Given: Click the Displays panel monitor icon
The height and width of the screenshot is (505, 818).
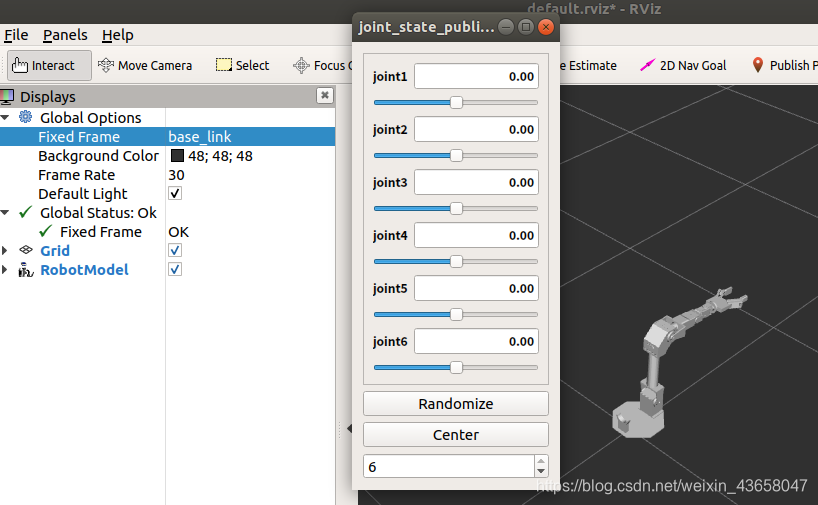Looking at the screenshot, I should [x=7, y=97].
